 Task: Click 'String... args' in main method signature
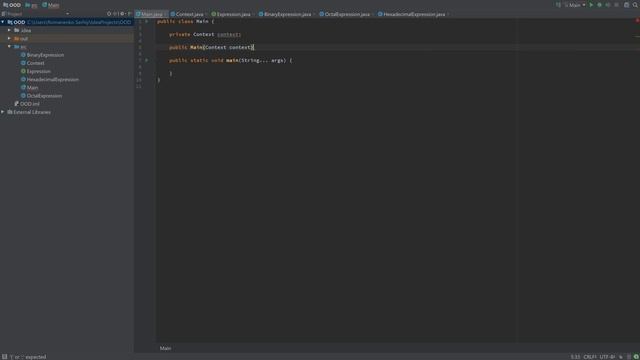pyautogui.click(x=262, y=60)
